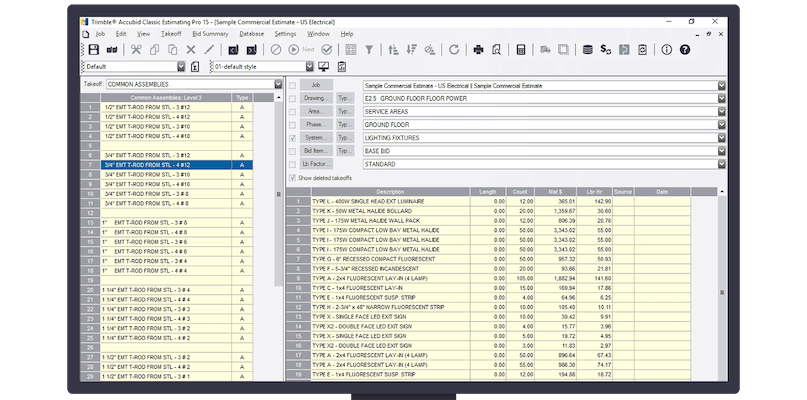
Task: Toggle the Job row checkbox
Action: coord(292,85)
